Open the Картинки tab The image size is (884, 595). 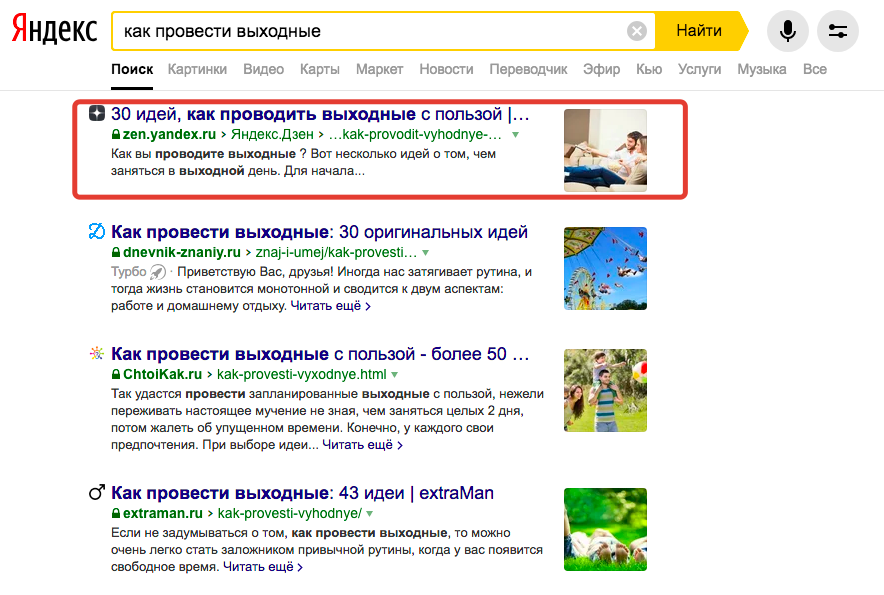point(197,69)
